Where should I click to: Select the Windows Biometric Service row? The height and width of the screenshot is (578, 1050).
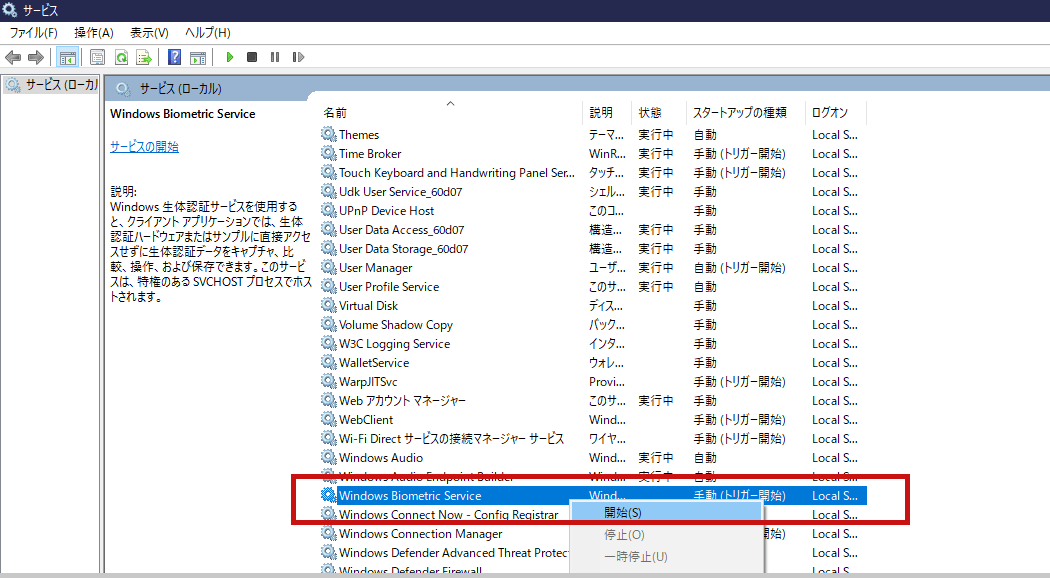point(593,496)
